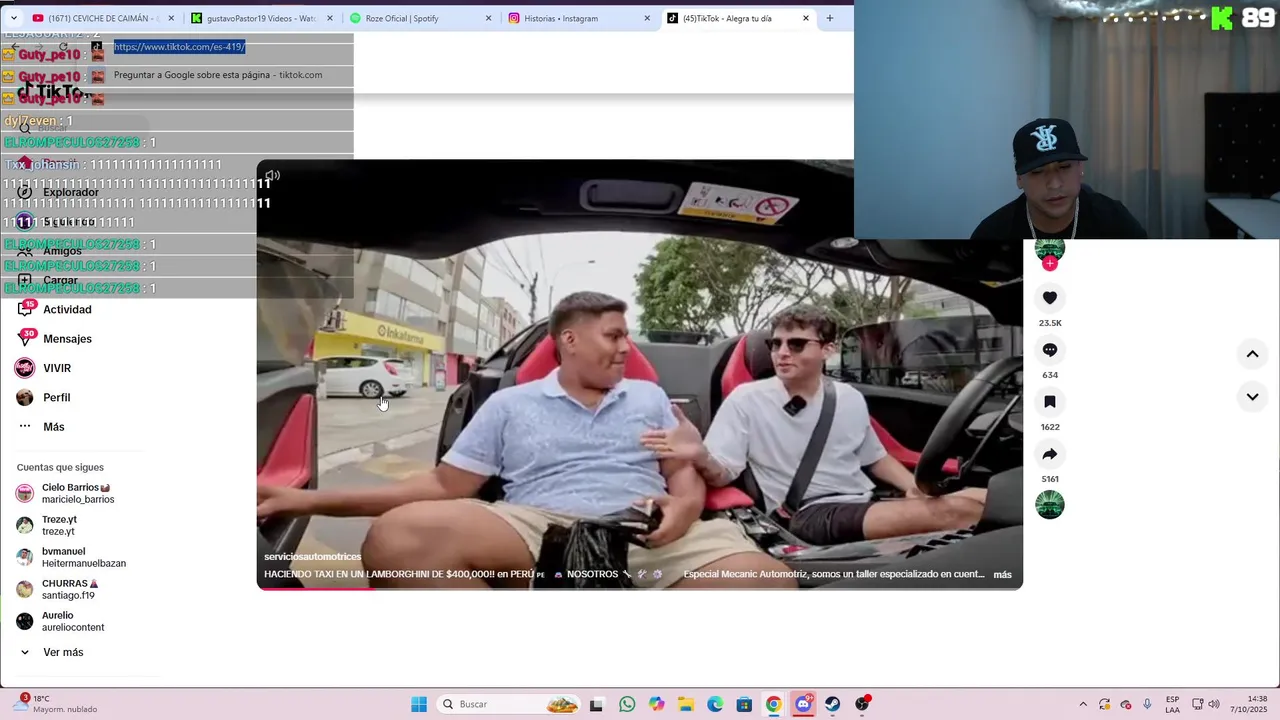The height and width of the screenshot is (720, 1280).
Task: Open the comments showing 634
Action: click(1049, 350)
